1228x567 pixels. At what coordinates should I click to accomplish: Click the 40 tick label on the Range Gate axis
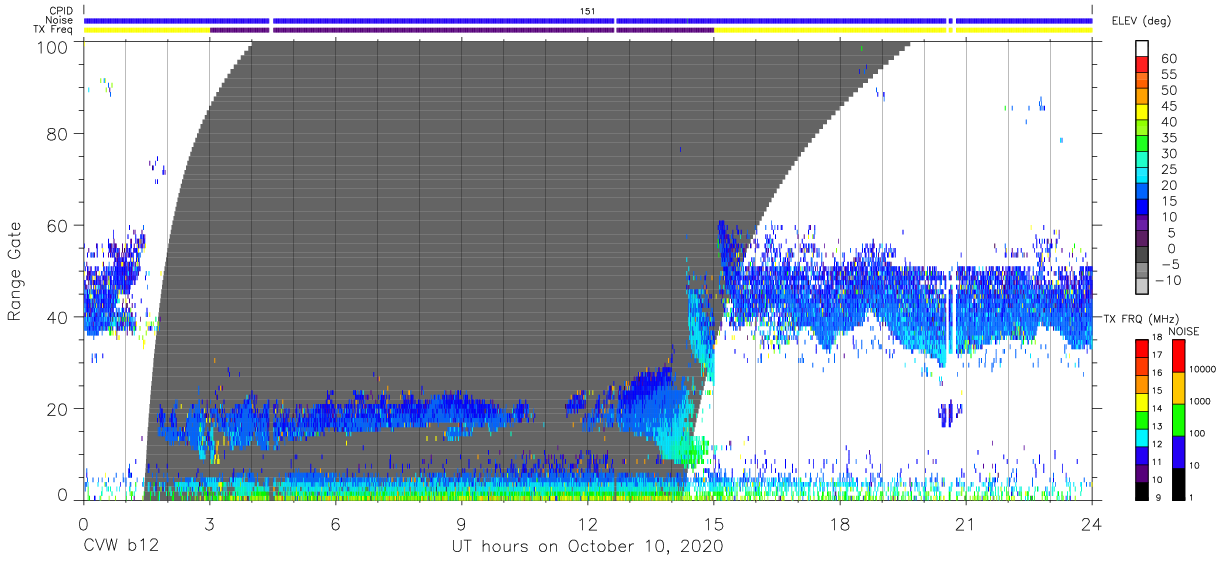(57, 317)
